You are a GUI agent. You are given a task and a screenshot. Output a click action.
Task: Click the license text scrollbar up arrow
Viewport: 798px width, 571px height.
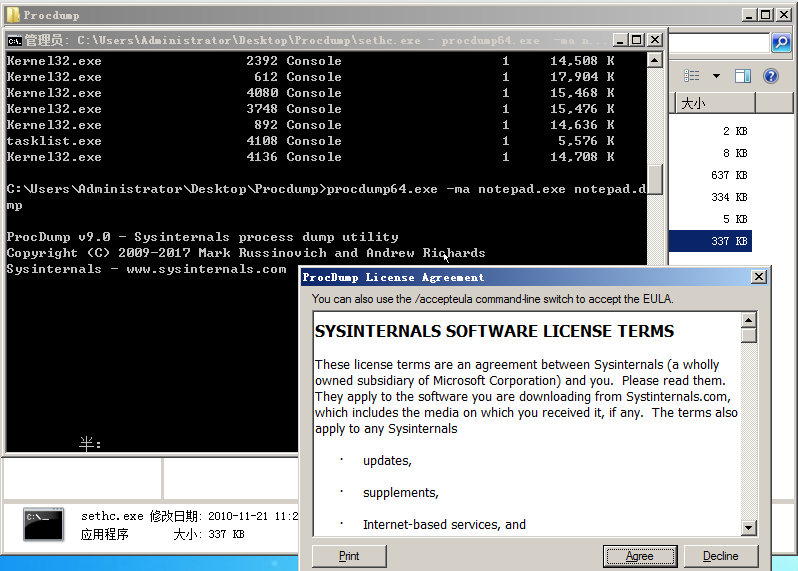[748, 320]
